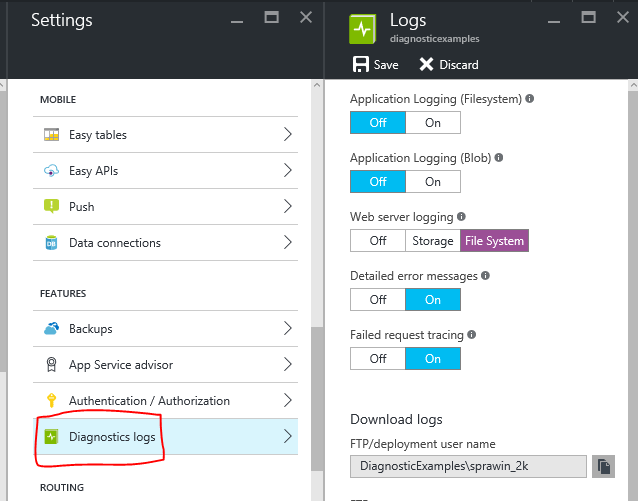Click the Backups cloud icon
Screen dimensions: 638x501
point(51,329)
